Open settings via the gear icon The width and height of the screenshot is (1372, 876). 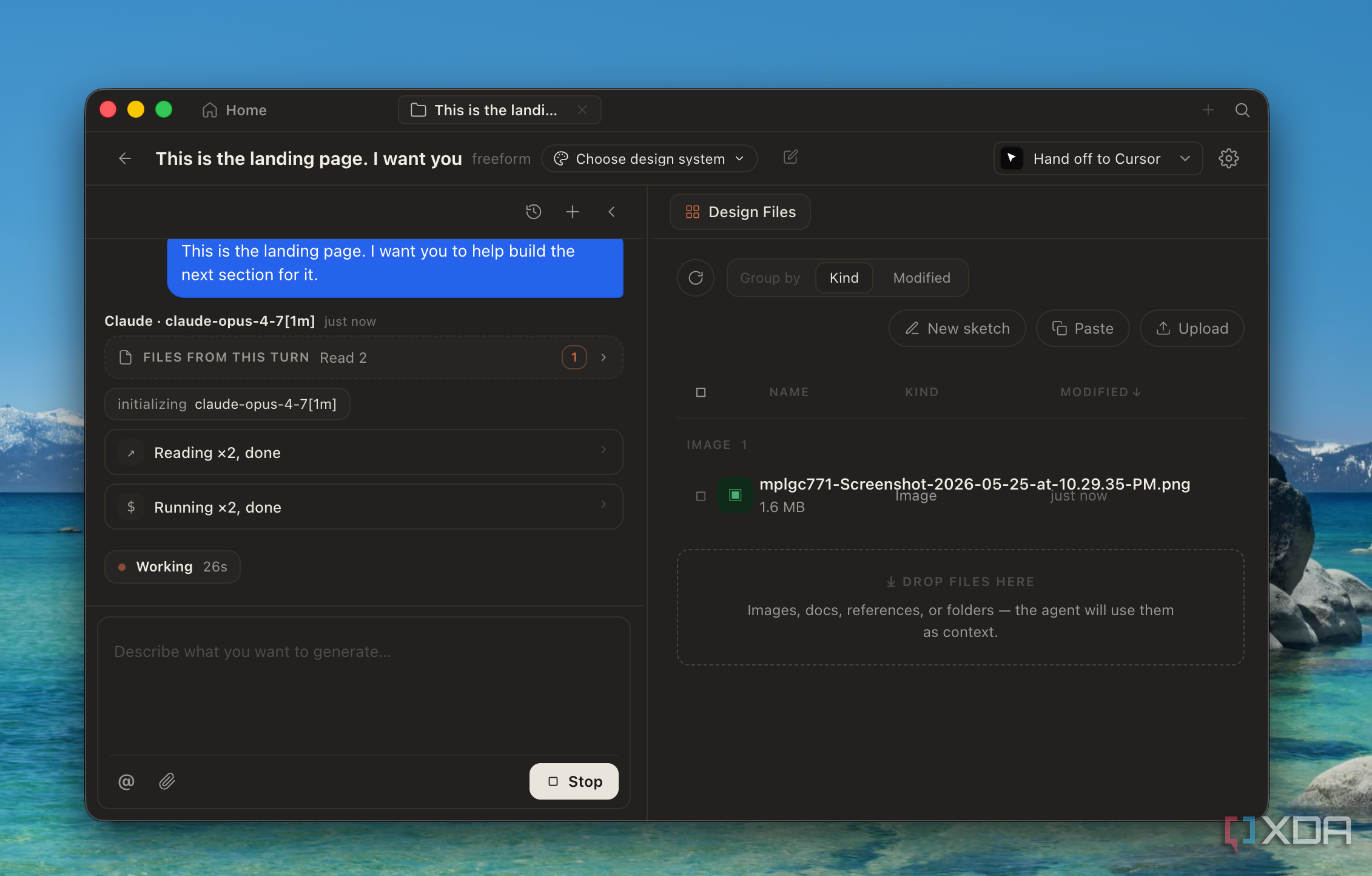click(1228, 158)
